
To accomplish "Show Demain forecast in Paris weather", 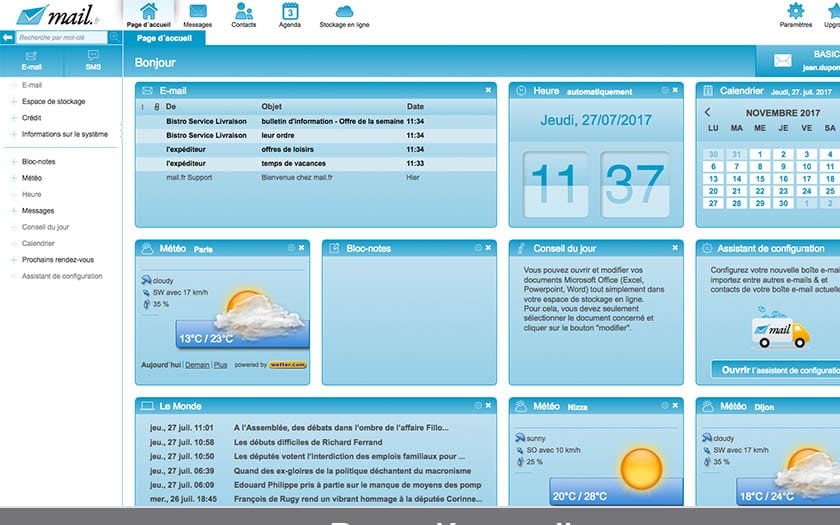I will (197, 365).
